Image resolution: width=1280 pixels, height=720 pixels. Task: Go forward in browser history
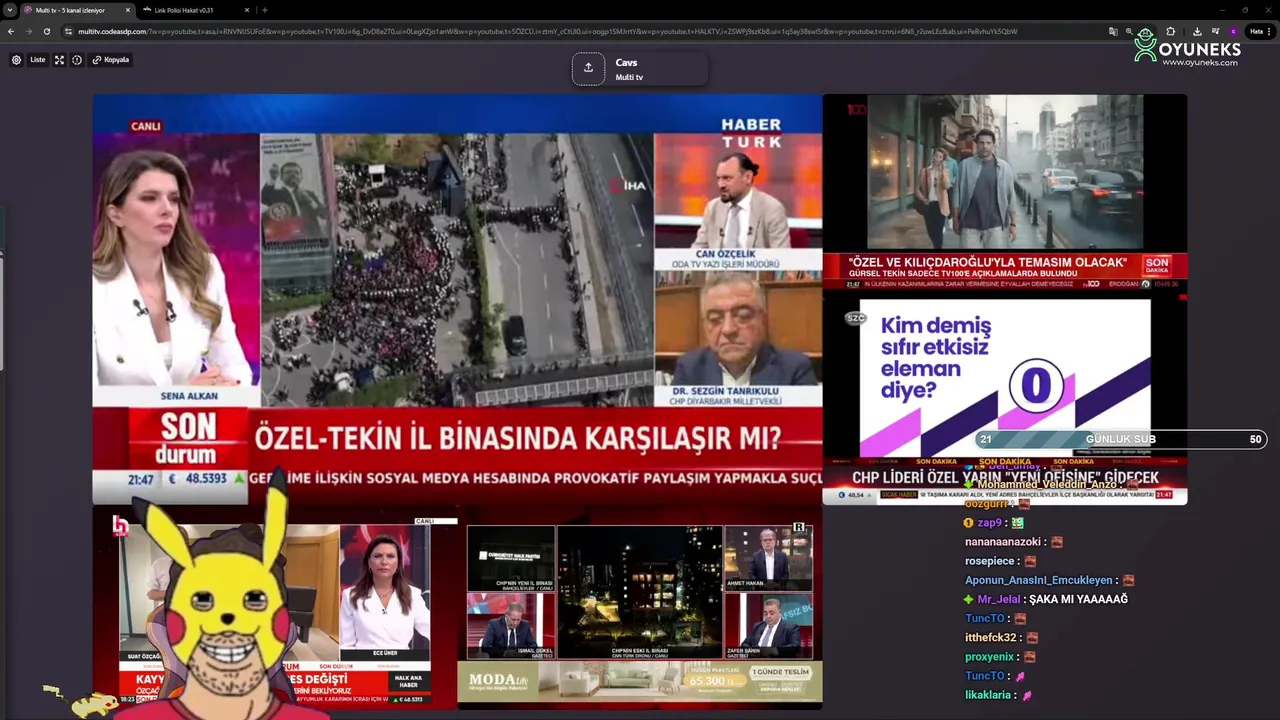(x=28, y=31)
